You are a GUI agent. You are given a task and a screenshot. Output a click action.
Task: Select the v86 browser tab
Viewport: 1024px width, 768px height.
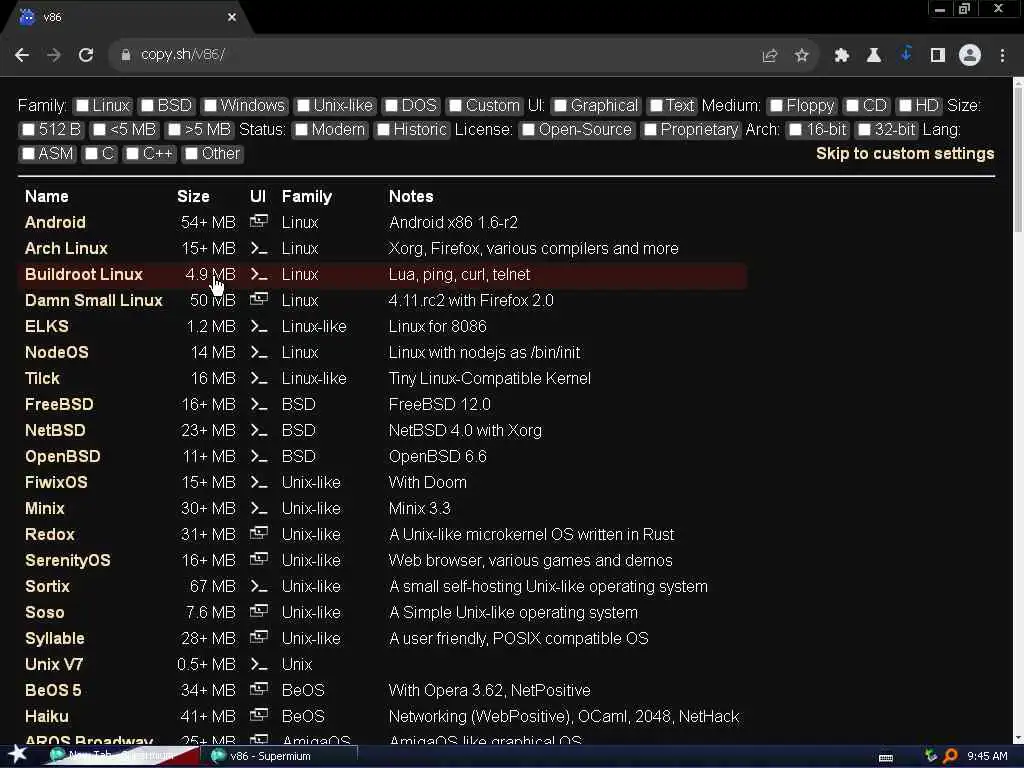click(x=129, y=18)
